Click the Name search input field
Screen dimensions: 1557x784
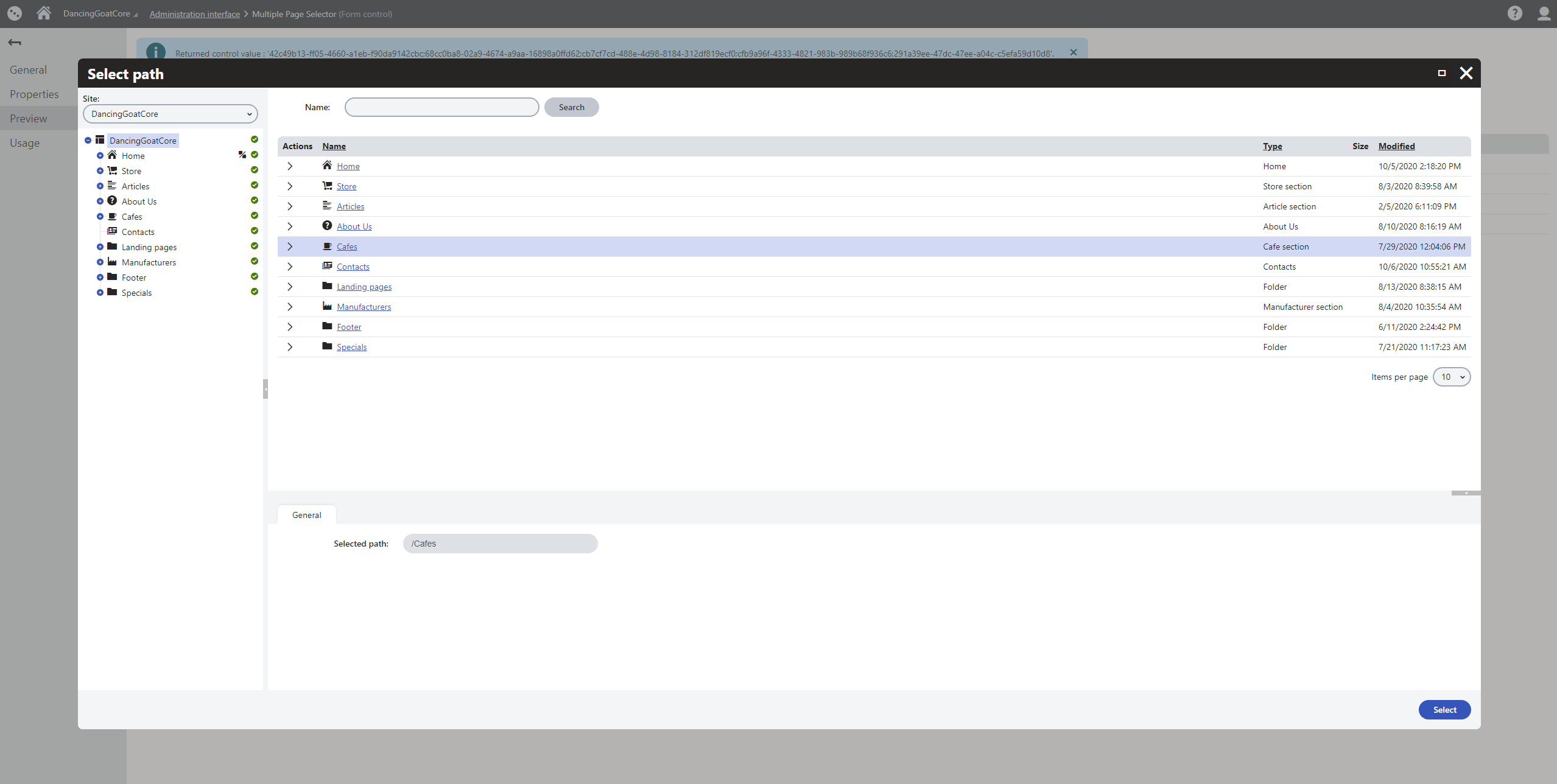tap(442, 107)
